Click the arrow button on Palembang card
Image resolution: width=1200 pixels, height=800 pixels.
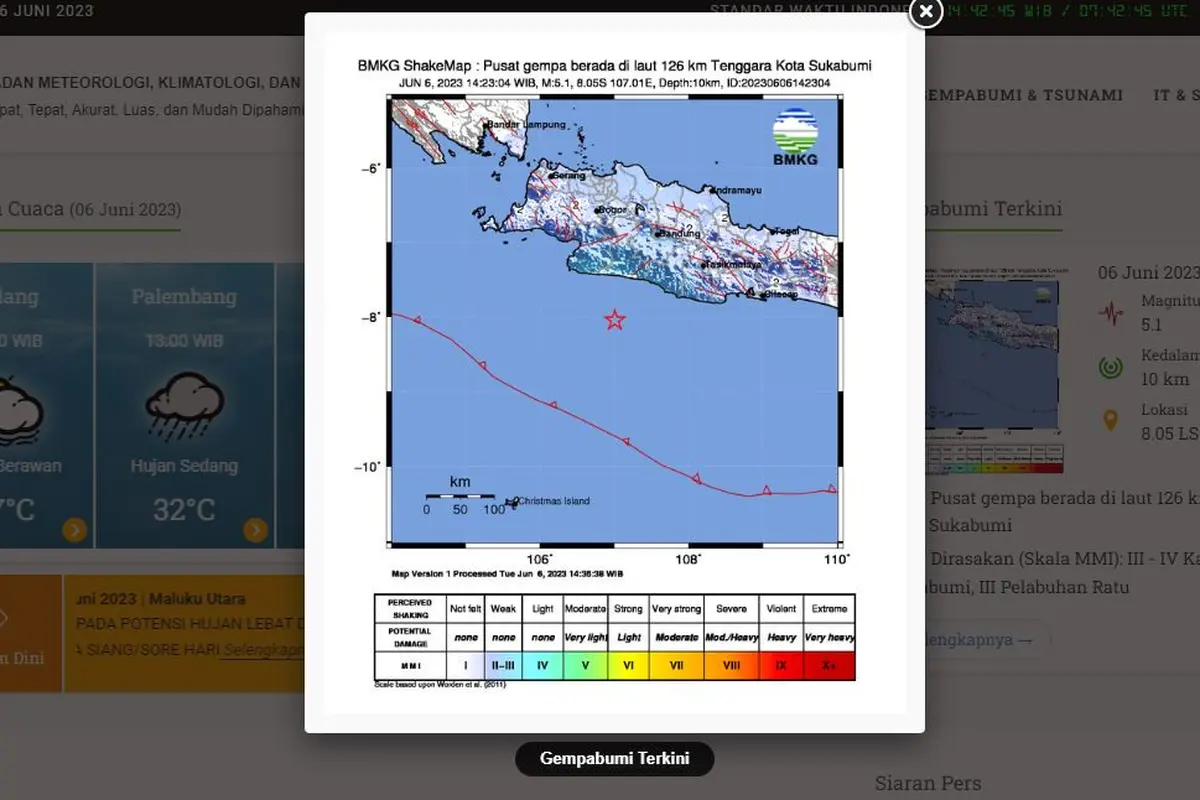click(x=255, y=530)
